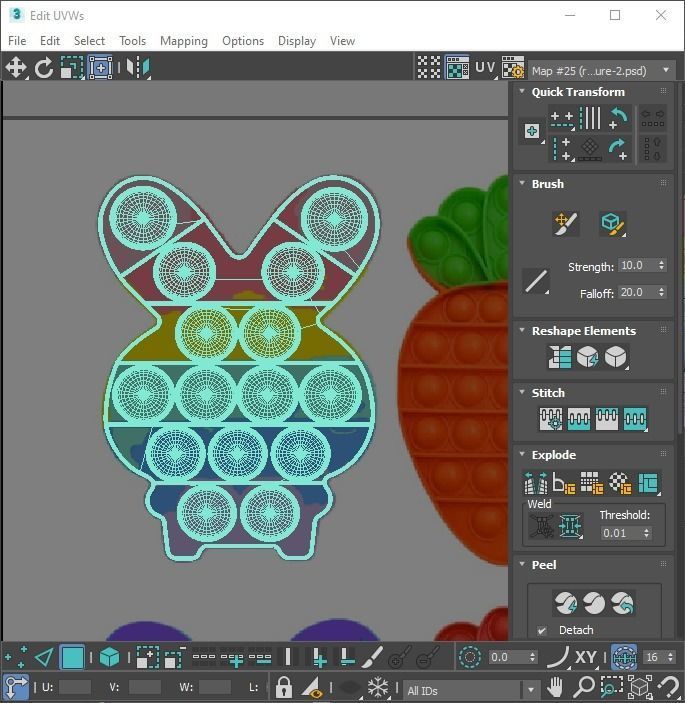Toggle Select By Element UV cube
The image size is (685, 703).
coord(109,658)
